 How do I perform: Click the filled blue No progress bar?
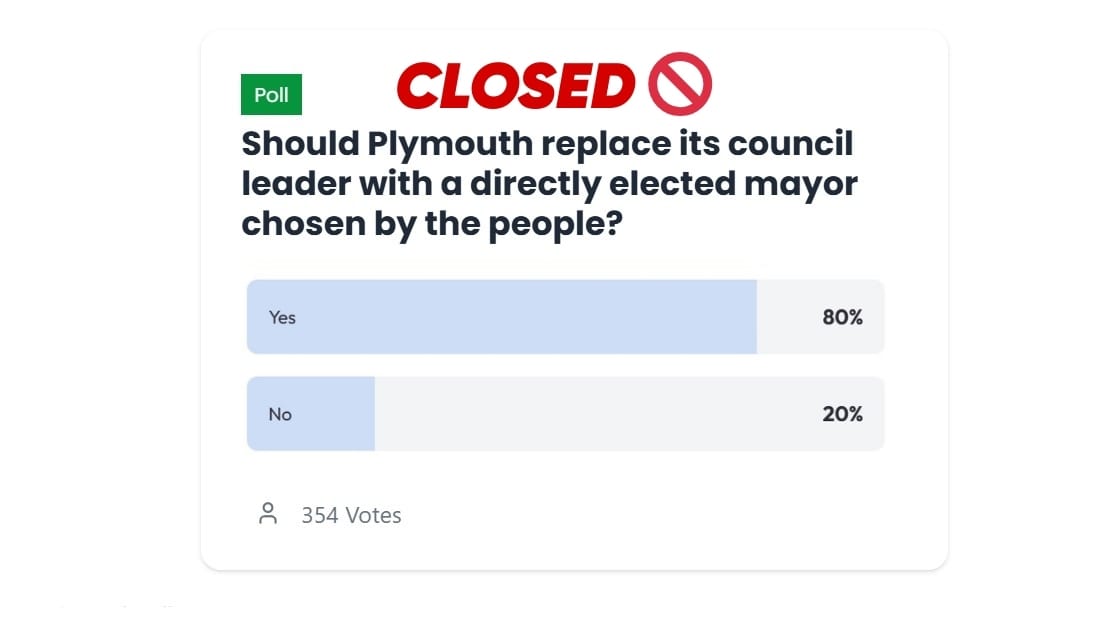[311, 414]
